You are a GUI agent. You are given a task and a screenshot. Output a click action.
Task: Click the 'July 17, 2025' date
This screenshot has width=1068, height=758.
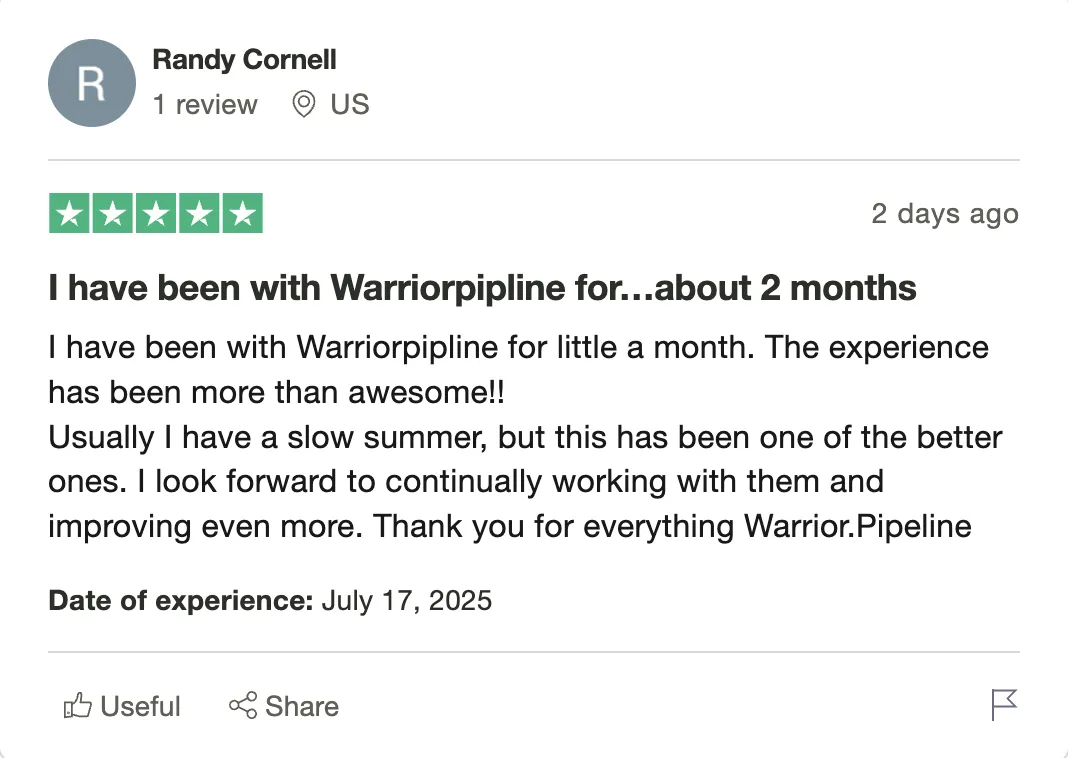(x=407, y=601)
